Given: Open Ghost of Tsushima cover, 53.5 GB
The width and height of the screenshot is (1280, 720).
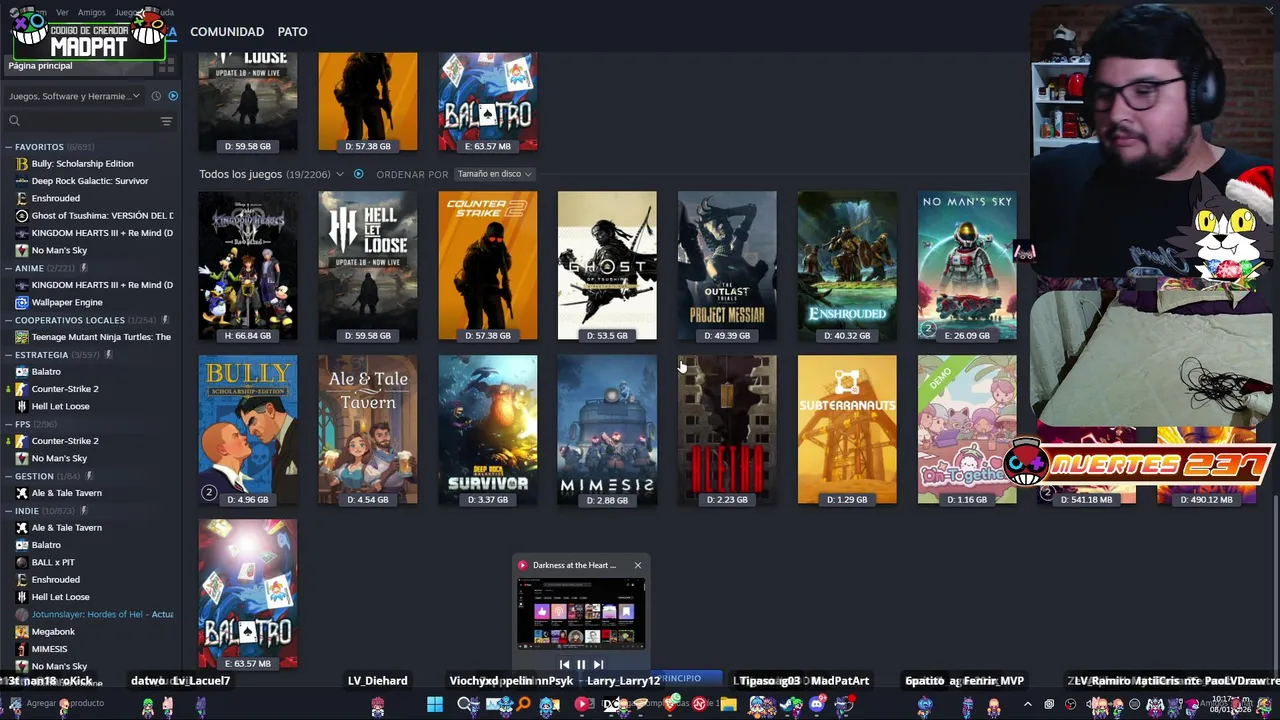Looking at the screenshot, I should [x=607, y=266].
